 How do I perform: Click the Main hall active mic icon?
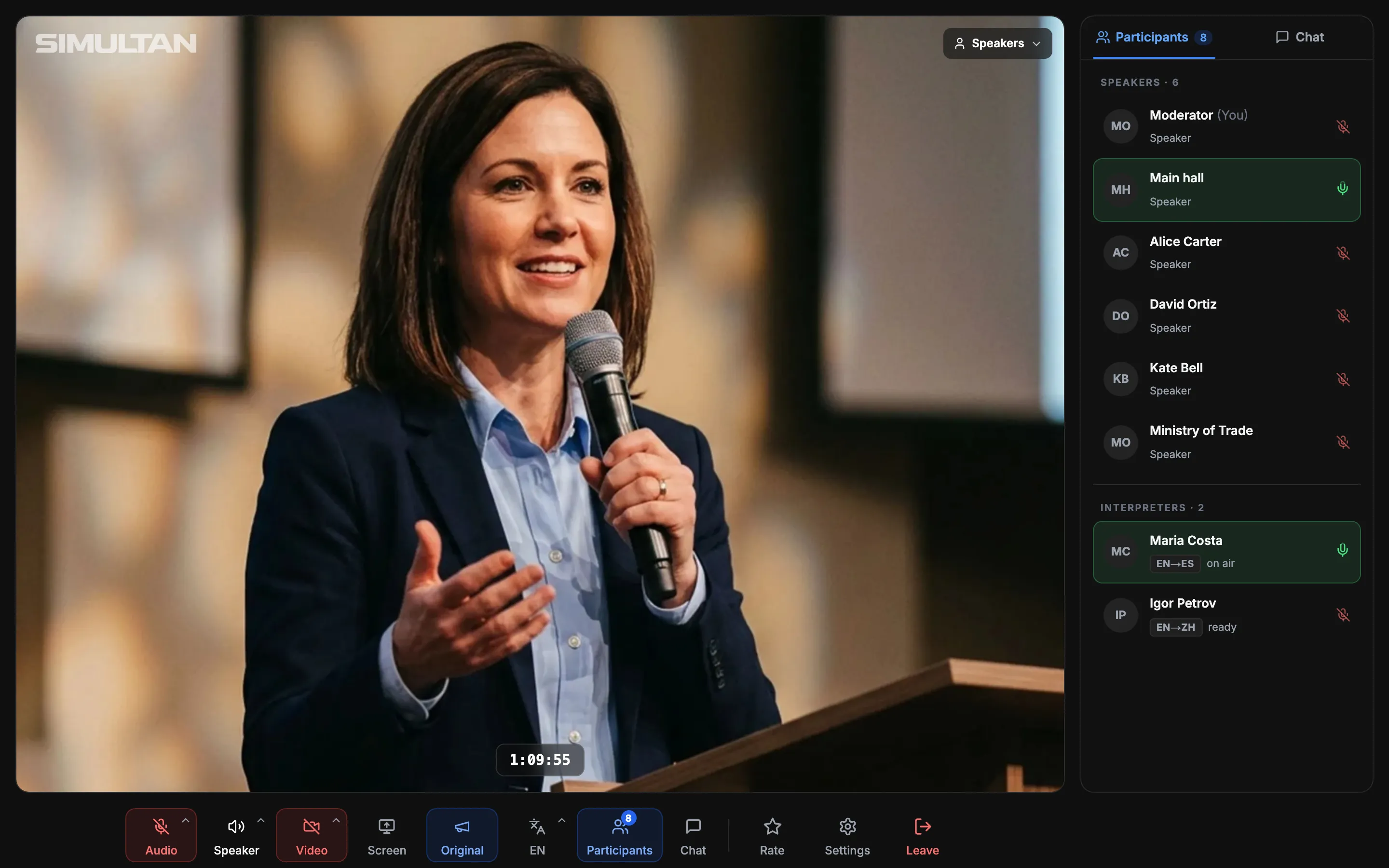click(x=1343, y=189)
